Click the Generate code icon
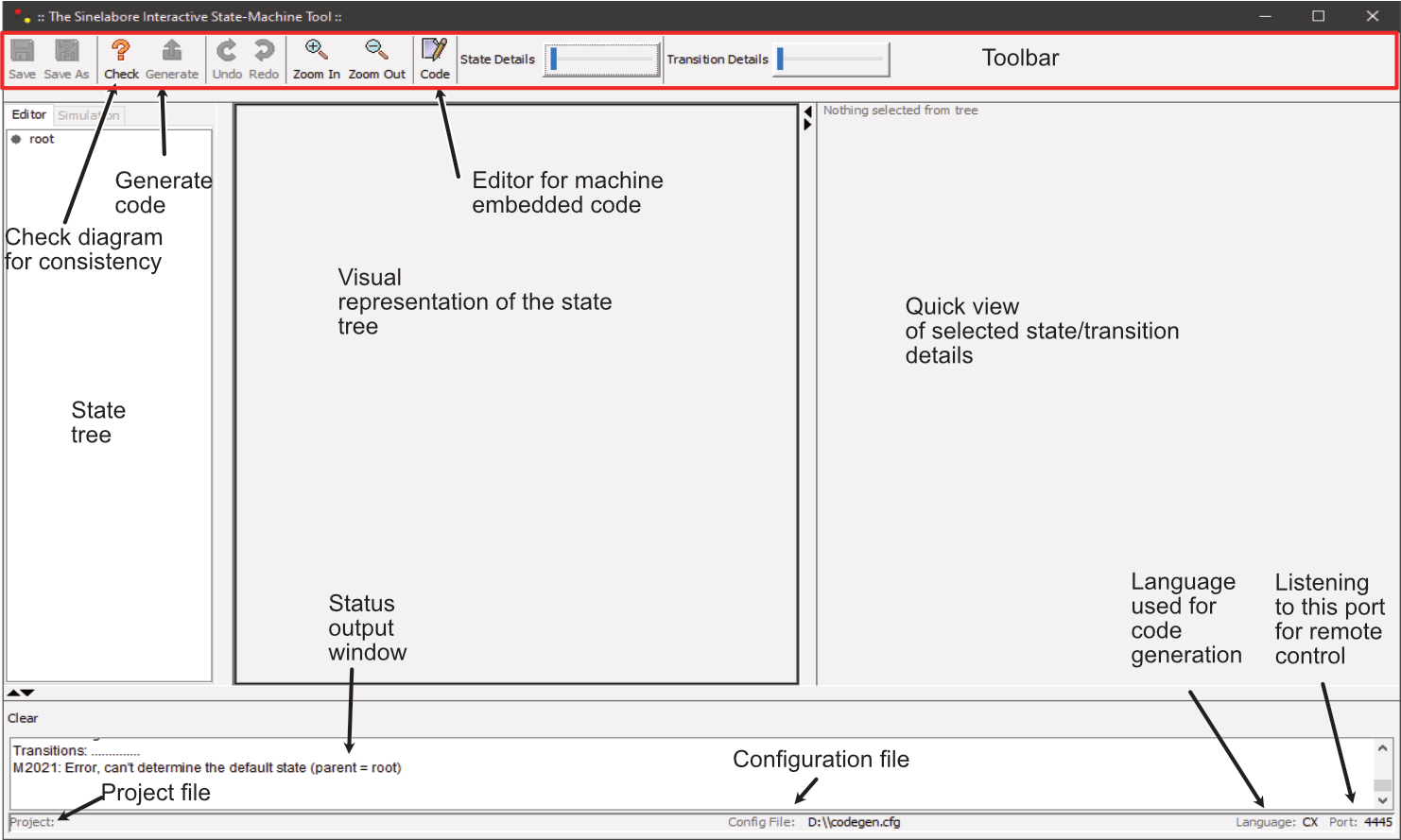Viewport: 1401px width, 840px height. (x=172, y=52)
